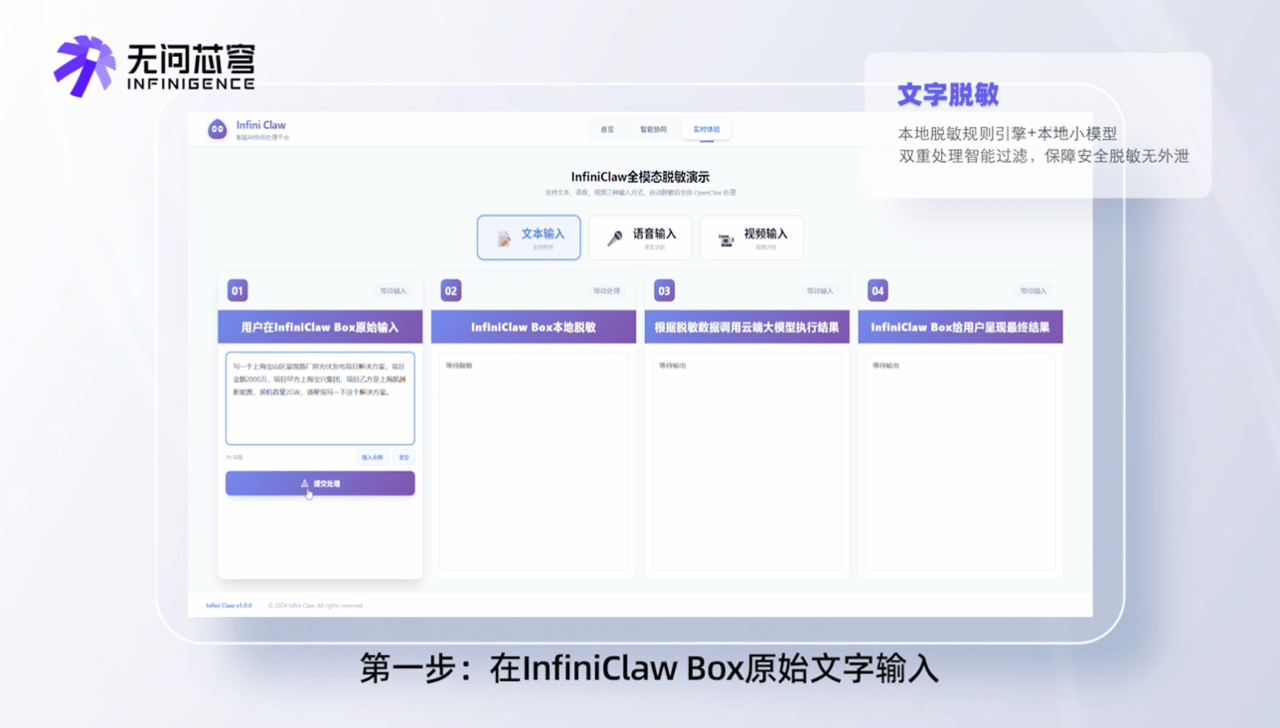Click the document icon on 文本输入 card
This screenshot has height=728, width=1280.
[x=502, y=236]
